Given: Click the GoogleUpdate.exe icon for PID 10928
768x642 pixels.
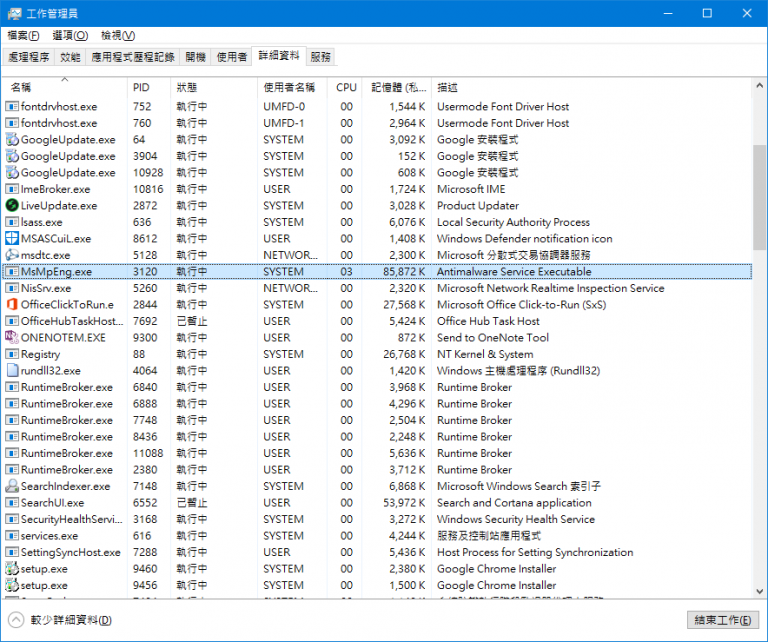Looking at the screenshot, I should (x=12, y=172).
